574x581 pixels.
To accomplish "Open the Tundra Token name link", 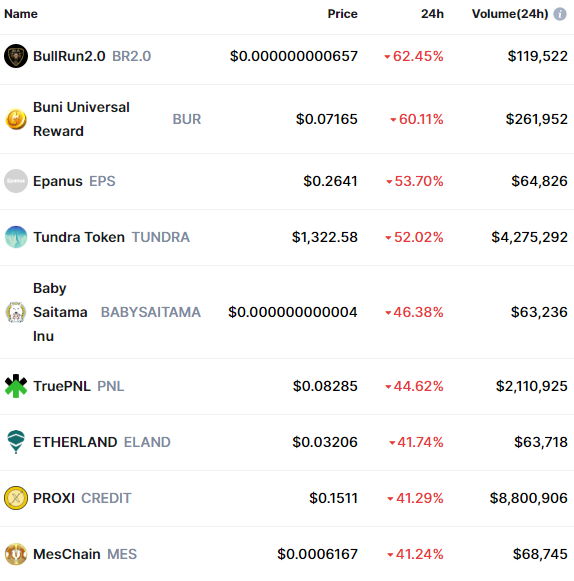I will [x=79, y=237].
